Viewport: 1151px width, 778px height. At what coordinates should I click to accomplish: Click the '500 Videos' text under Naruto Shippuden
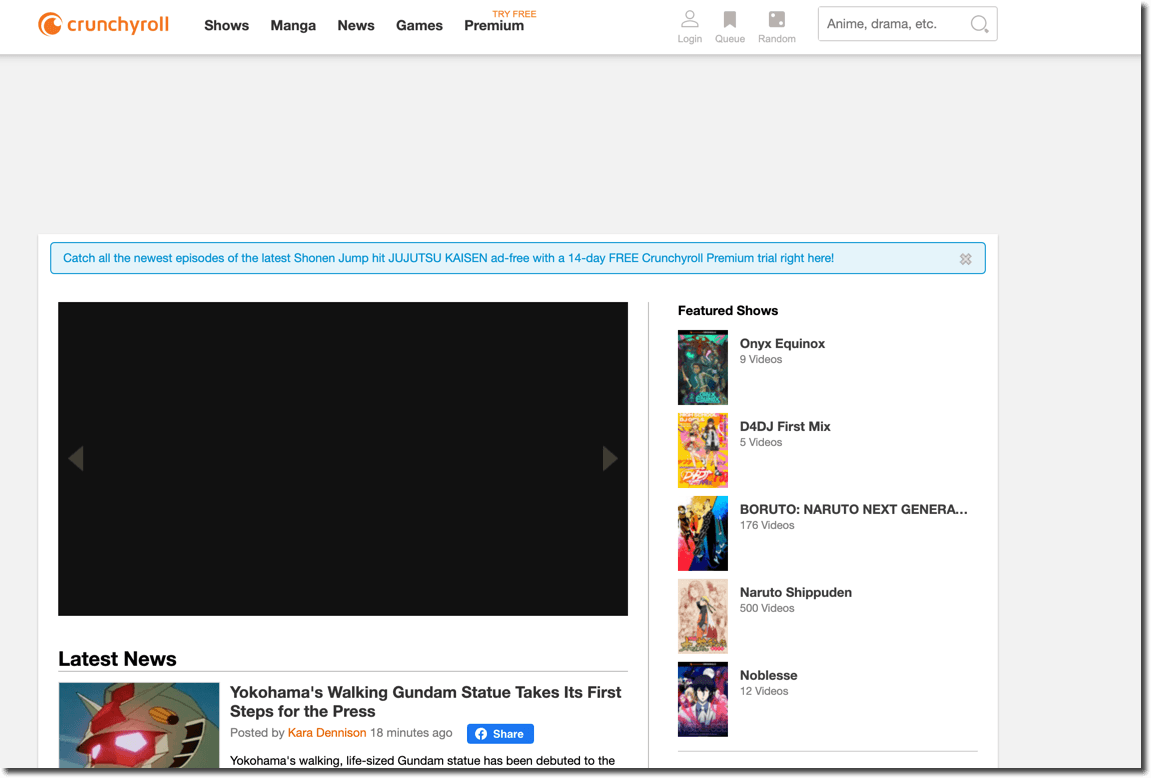766,608
